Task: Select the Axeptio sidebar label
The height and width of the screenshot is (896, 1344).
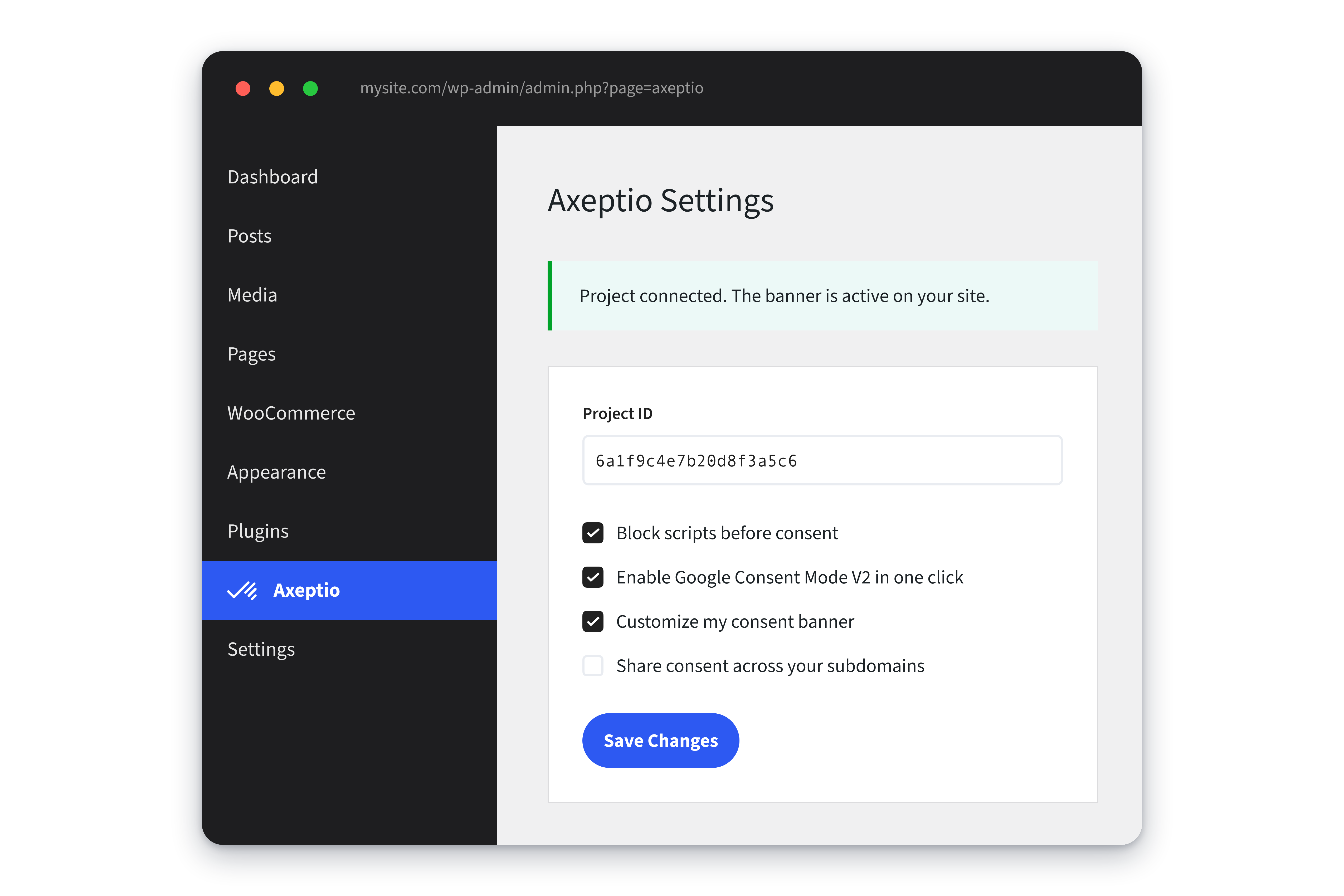Action: tap(306, 590)
